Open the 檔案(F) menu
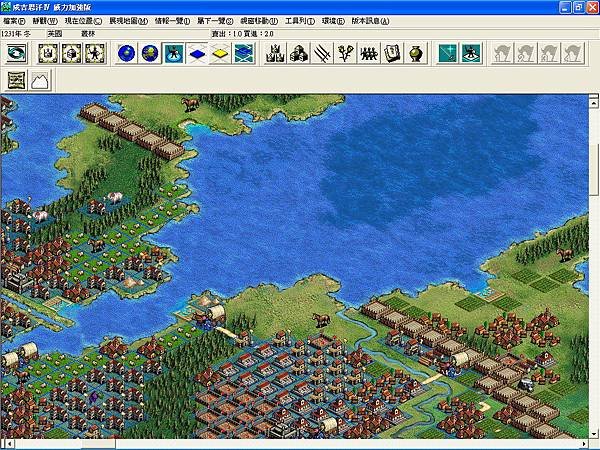The height and width of the screenshot is (450, 600). [14, 21]
